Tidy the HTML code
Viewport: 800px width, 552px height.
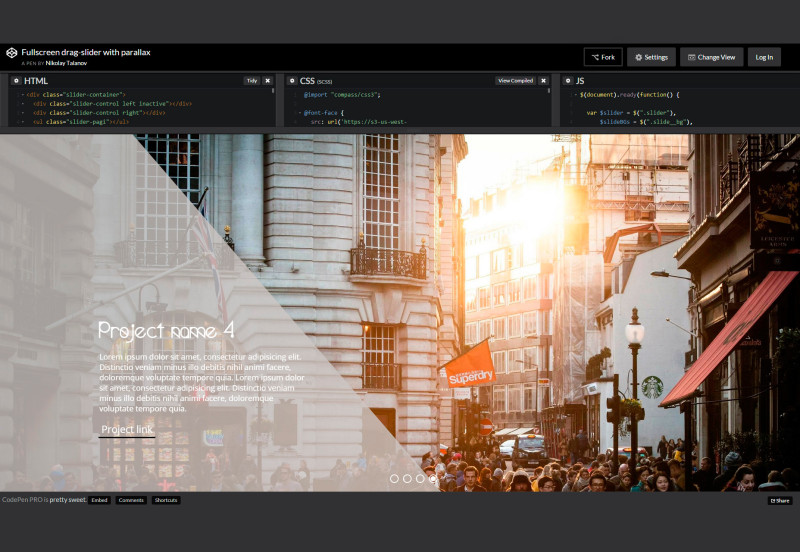coord(252,80)
